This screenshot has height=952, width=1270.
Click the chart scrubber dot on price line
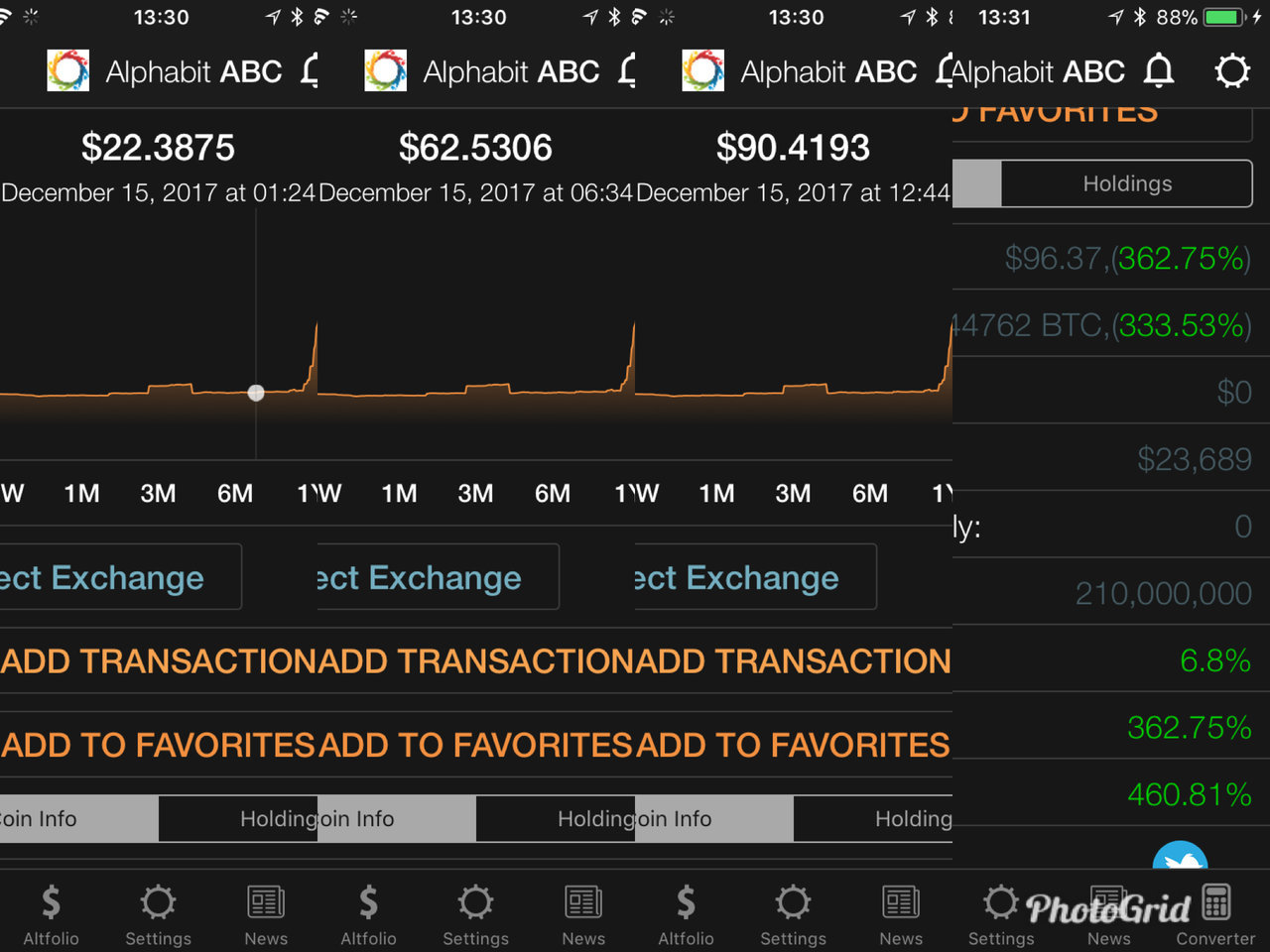coord(256,393)
